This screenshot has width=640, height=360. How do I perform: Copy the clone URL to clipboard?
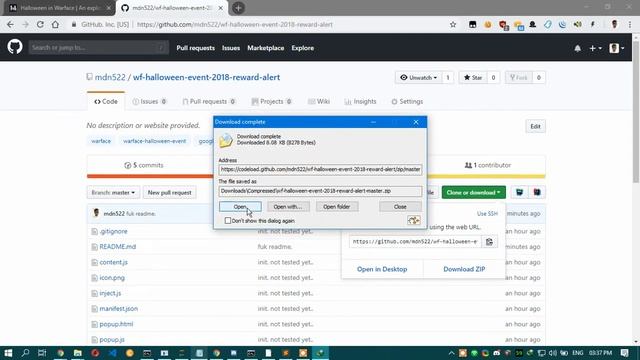pyautogui.click(x=489, y=242)
